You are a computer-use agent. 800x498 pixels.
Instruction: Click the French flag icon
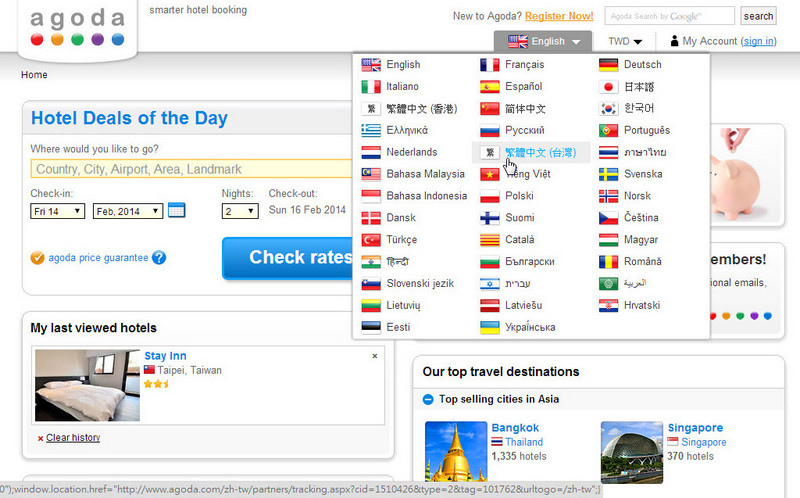click(490, 65)
